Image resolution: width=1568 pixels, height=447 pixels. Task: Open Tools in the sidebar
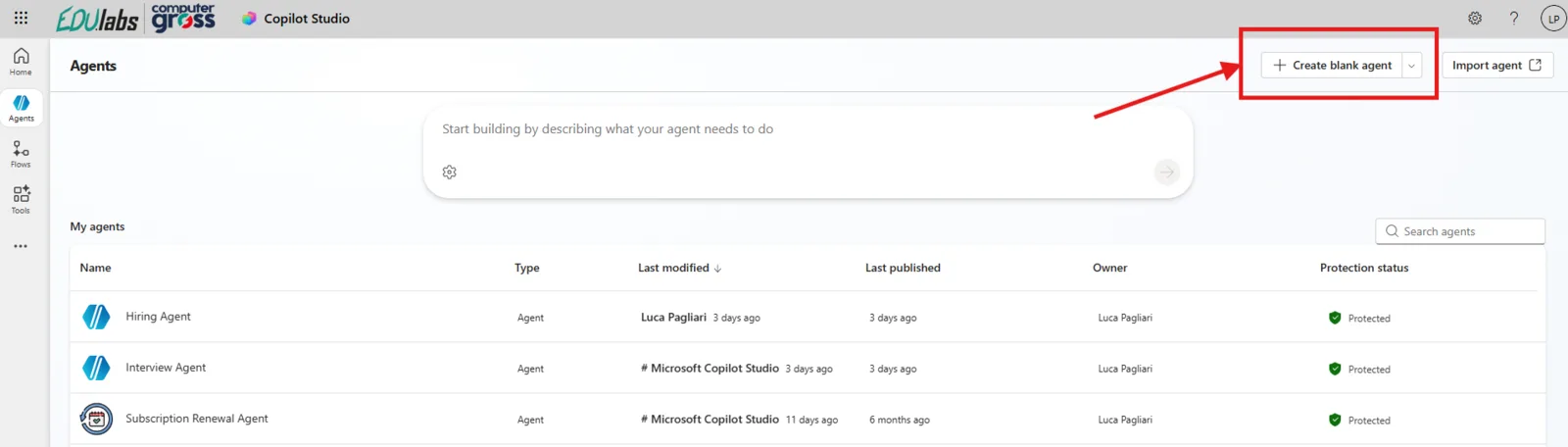coord(21,199)
